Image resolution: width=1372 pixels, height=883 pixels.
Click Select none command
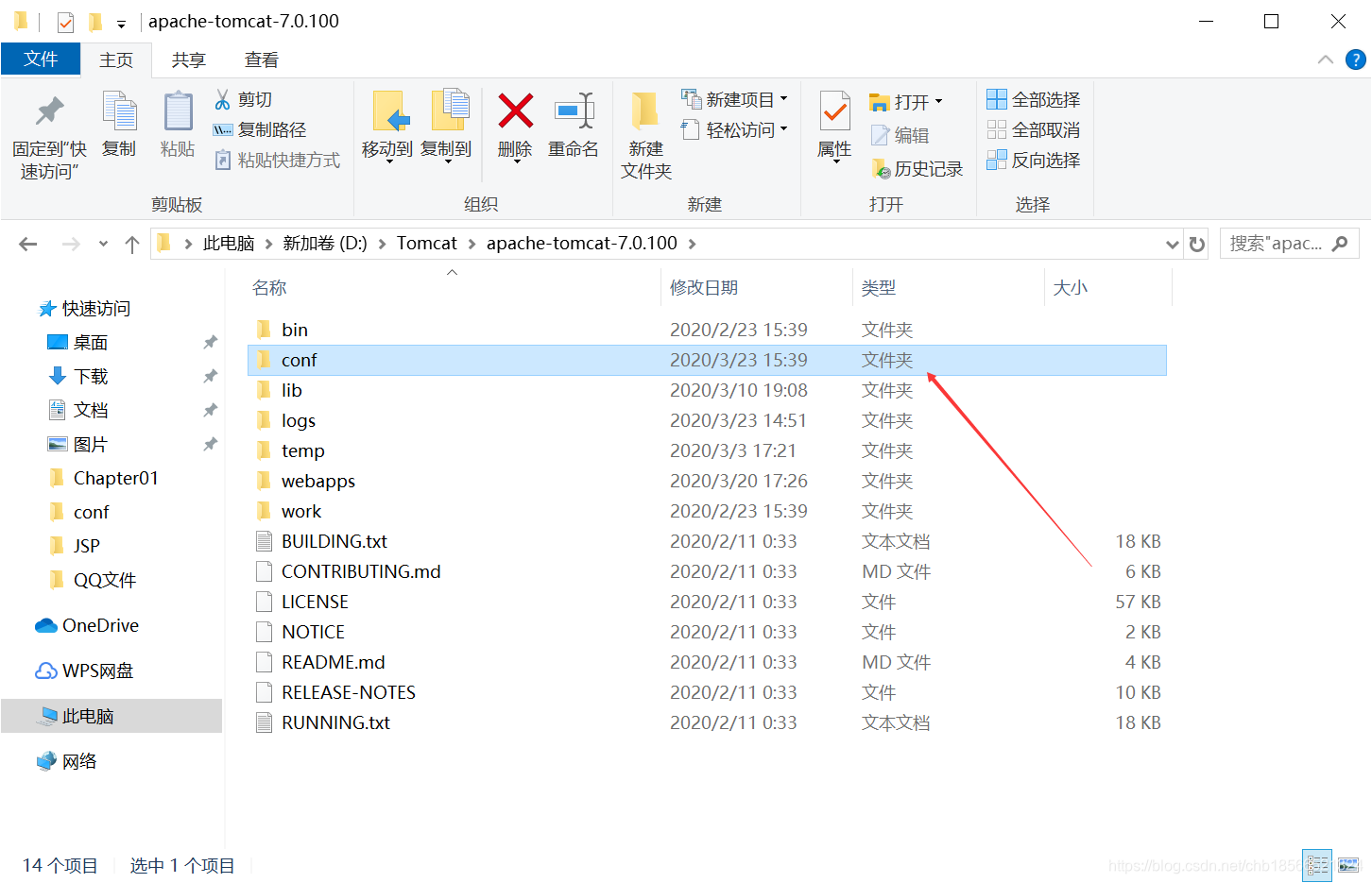(x=1033, y=129)
